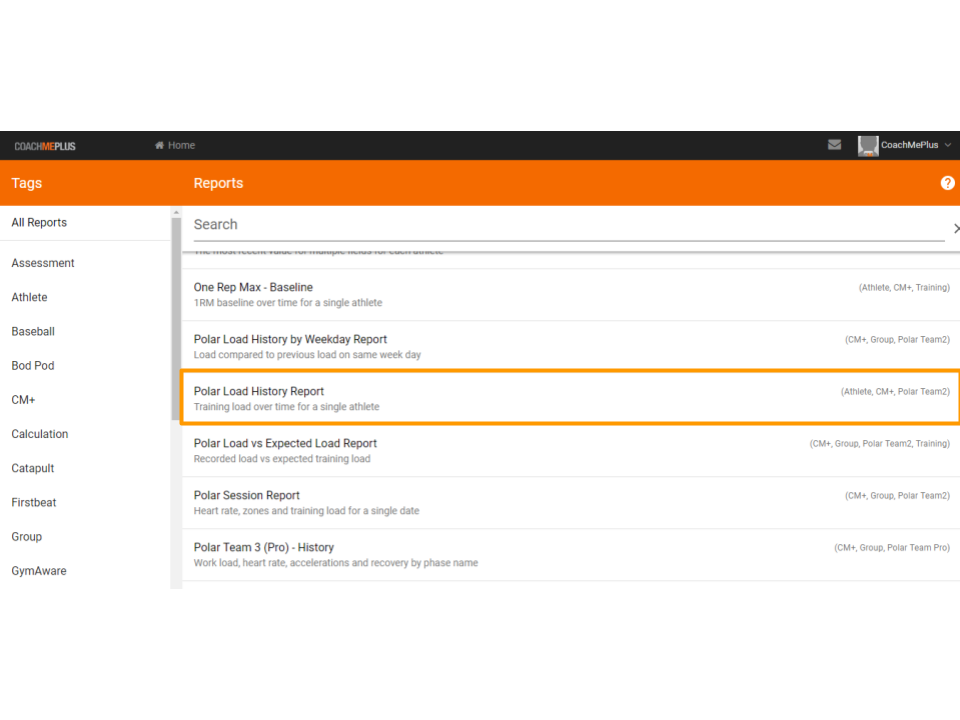
Task: Click 'Heart rate, zones and training load' description
Action: coord(307,511)
